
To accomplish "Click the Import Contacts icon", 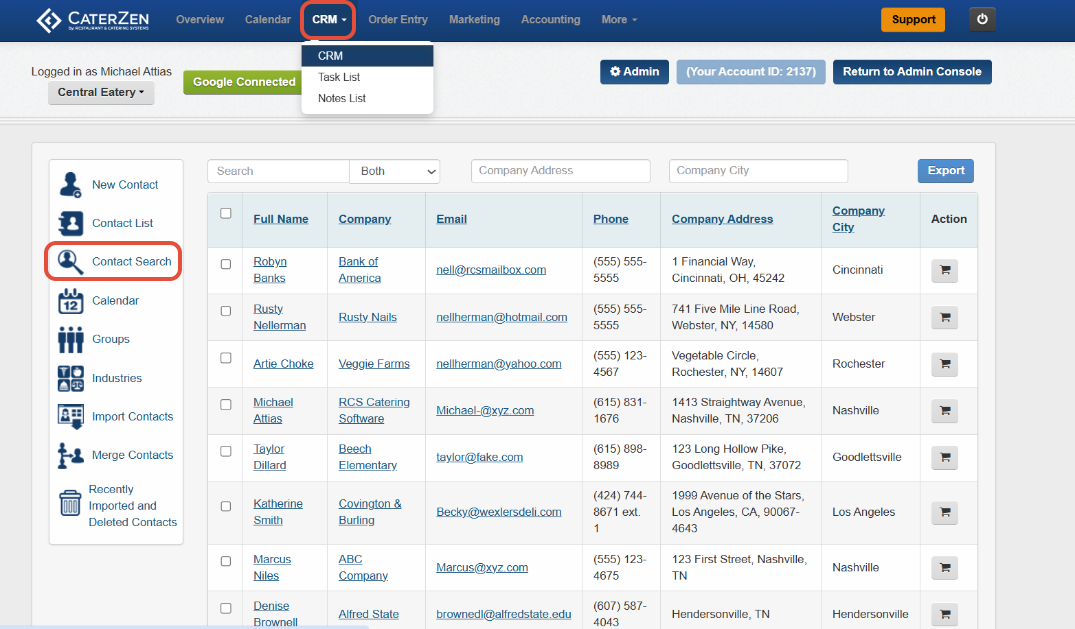I will 71,416.
